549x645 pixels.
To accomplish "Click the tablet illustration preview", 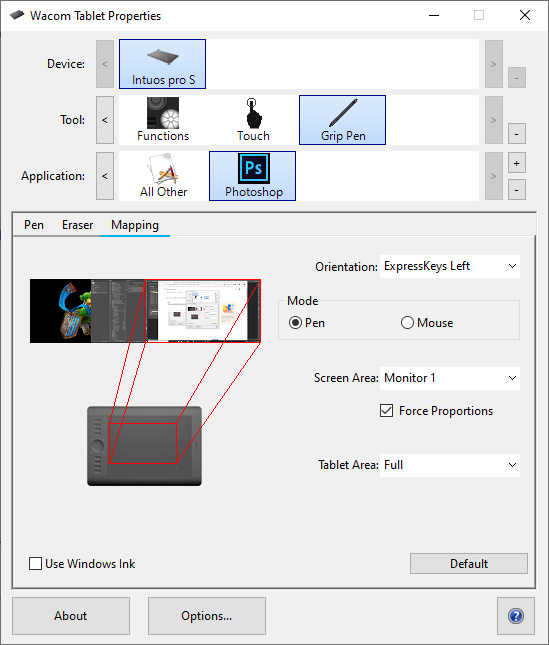I will tap(144, 446).
